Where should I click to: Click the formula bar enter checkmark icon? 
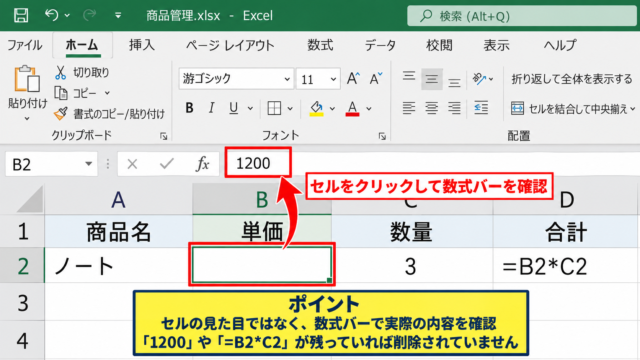coord(167,164)
